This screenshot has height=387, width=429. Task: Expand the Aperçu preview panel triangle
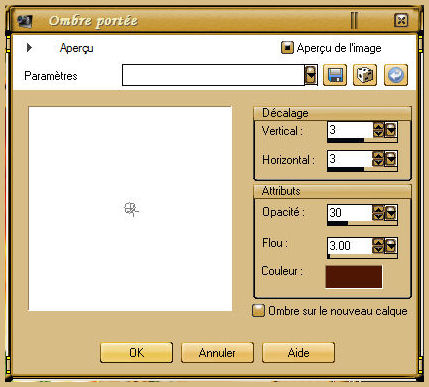pos(29,48)
